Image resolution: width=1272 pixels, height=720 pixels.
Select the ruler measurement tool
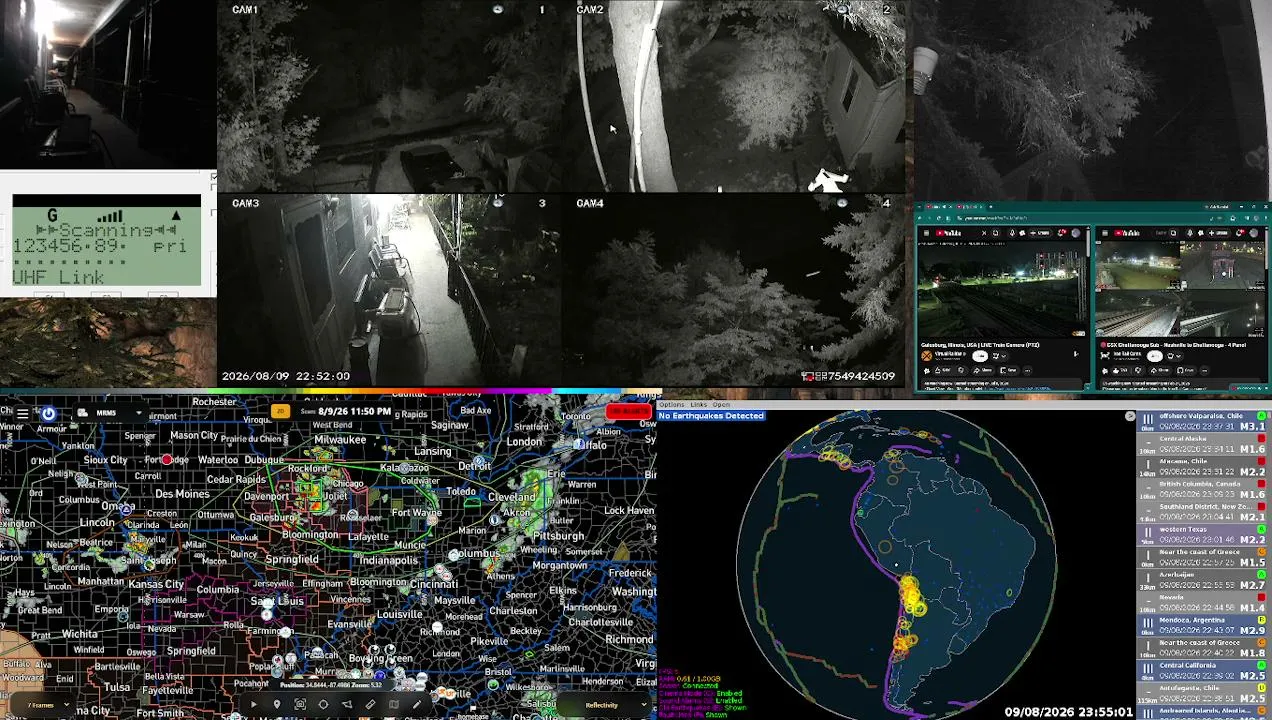(x=370, y=705)
